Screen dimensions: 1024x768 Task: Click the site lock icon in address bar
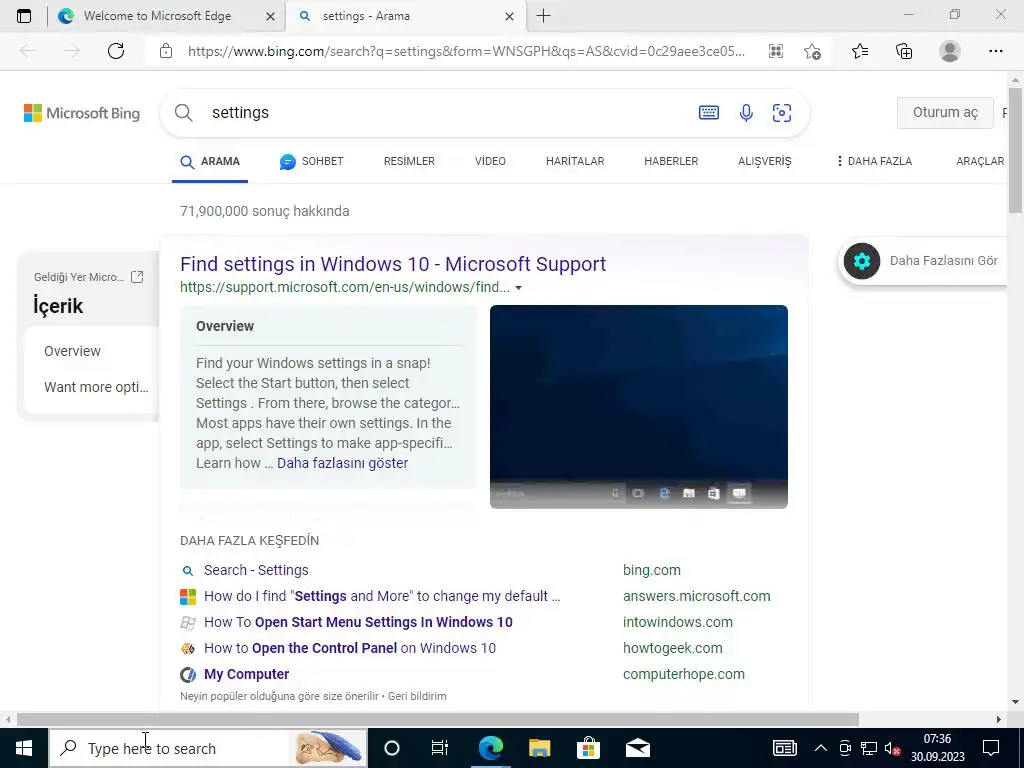pyautogui.click(x=166, y=51)
